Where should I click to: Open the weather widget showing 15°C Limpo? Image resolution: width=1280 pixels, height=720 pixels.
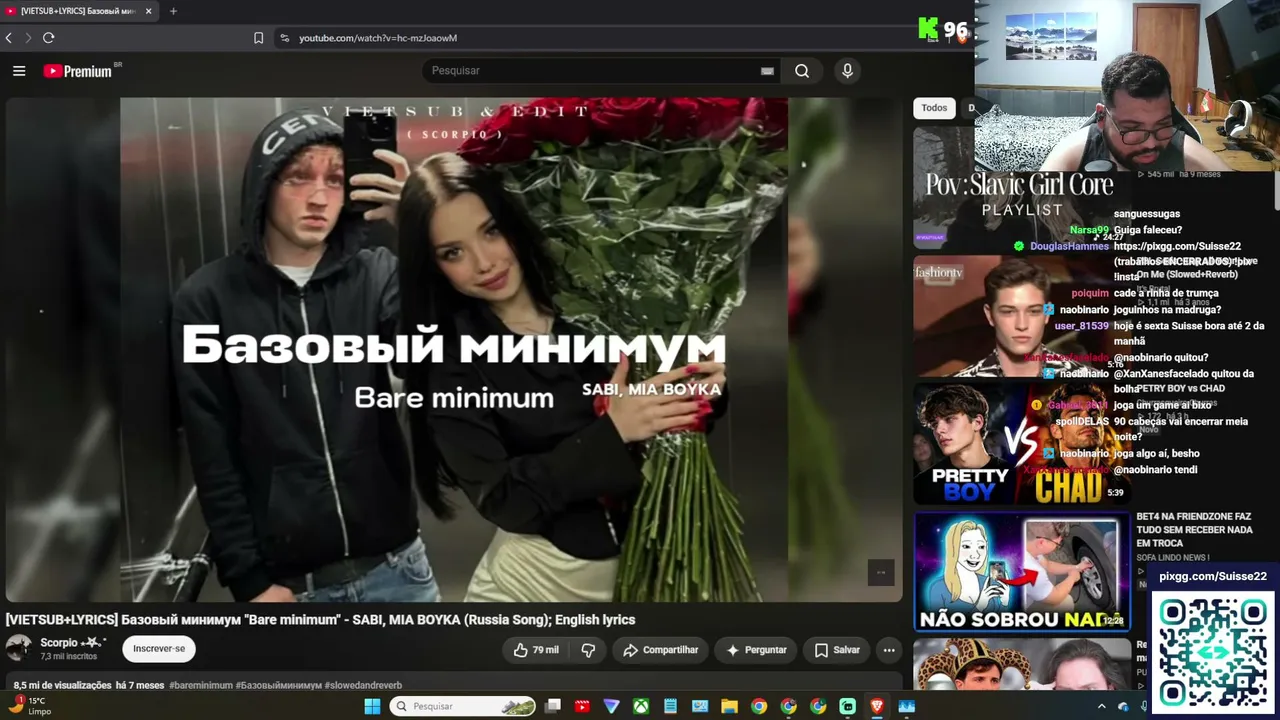click(28, 706)
